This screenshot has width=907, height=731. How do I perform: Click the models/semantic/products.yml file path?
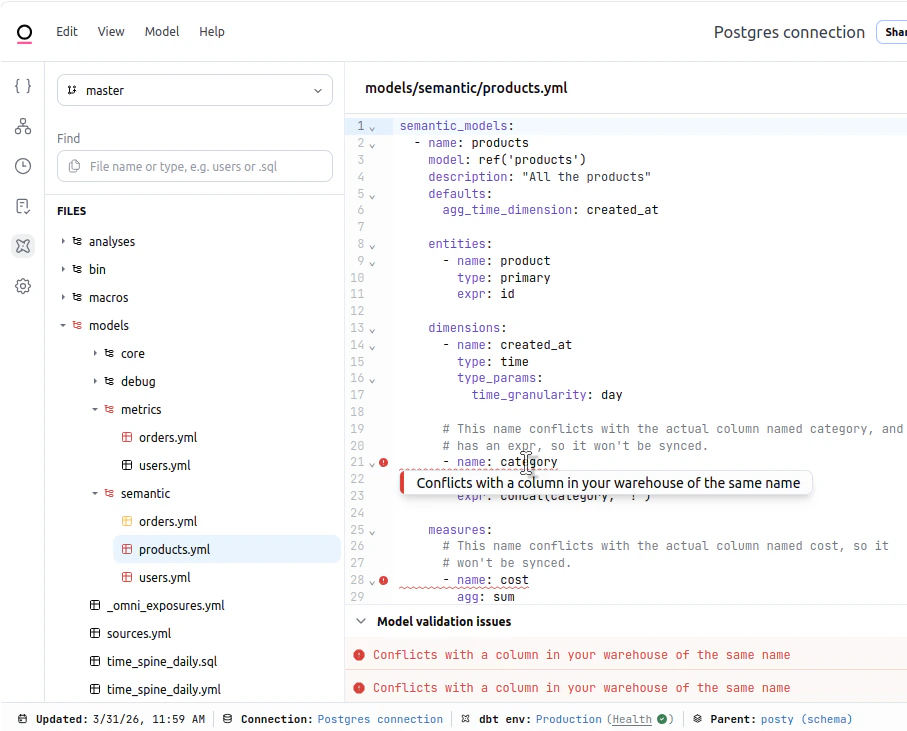466,88
